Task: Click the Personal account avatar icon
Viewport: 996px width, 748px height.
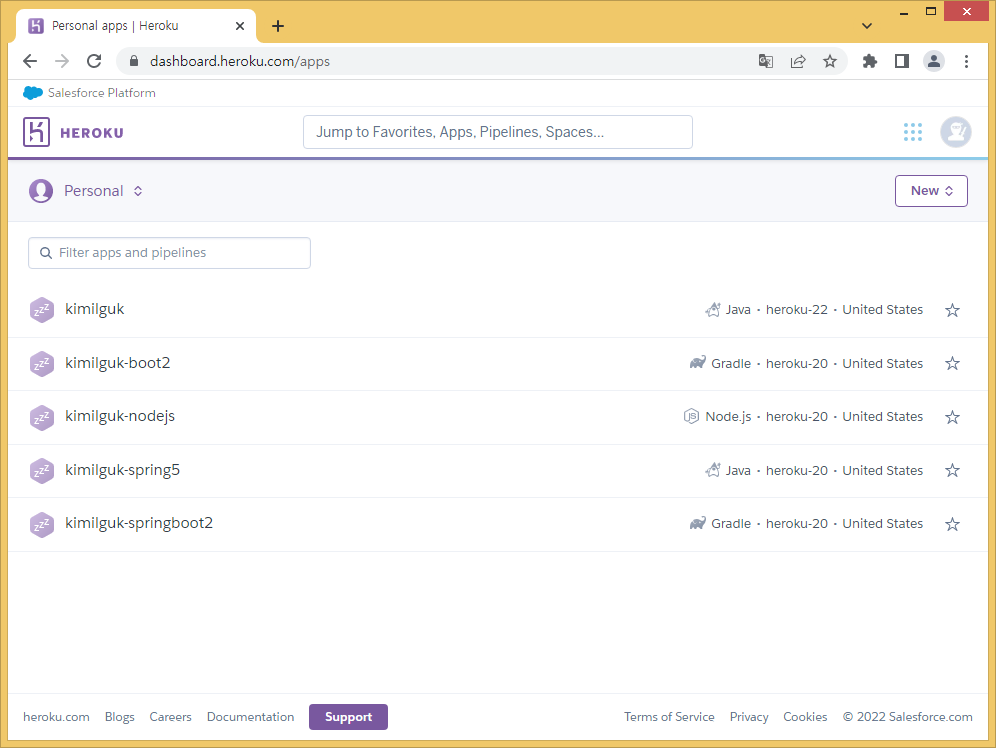Action: [41, 190]
